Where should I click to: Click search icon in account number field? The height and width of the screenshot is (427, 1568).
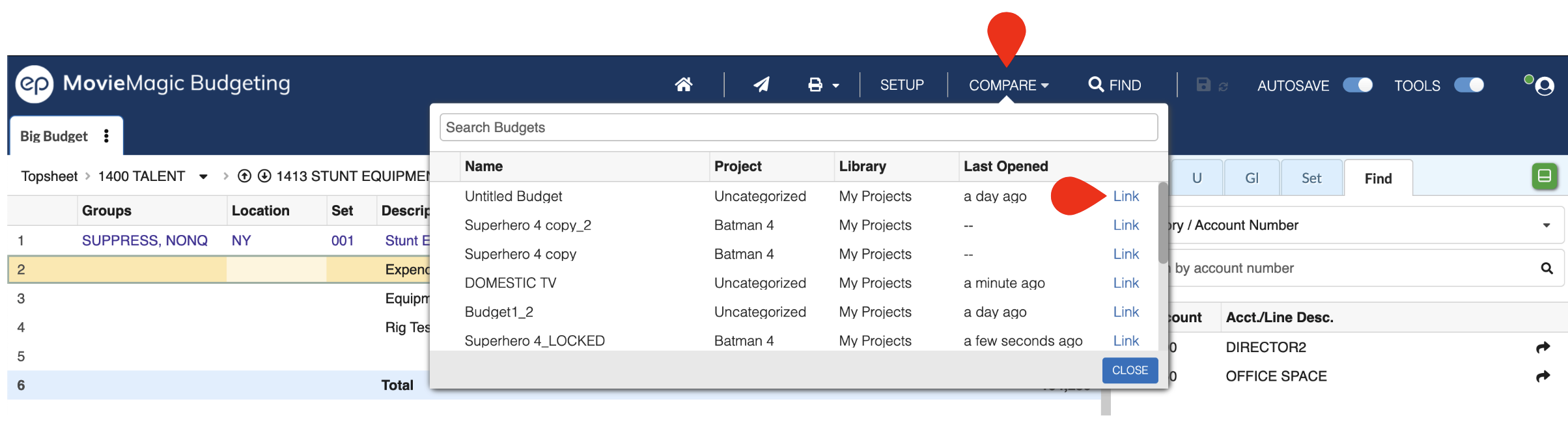point(1547,268)
